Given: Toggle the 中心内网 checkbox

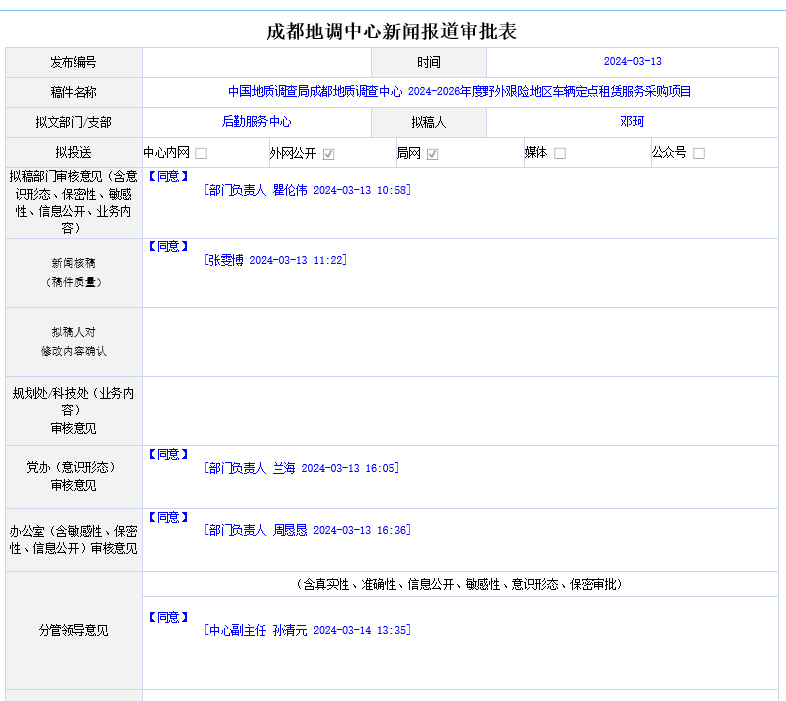Looking at the screenshot, I should point(201,153).
